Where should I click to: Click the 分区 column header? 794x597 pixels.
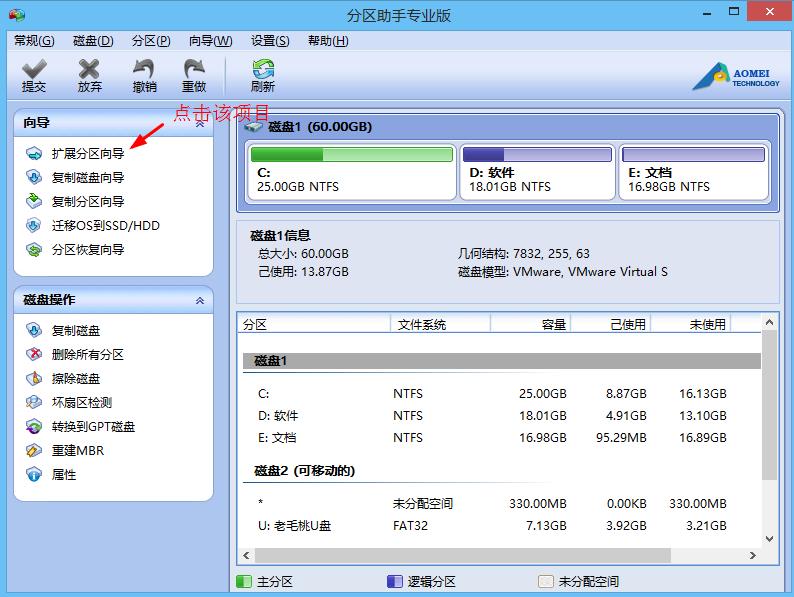[x=314, y=324]
